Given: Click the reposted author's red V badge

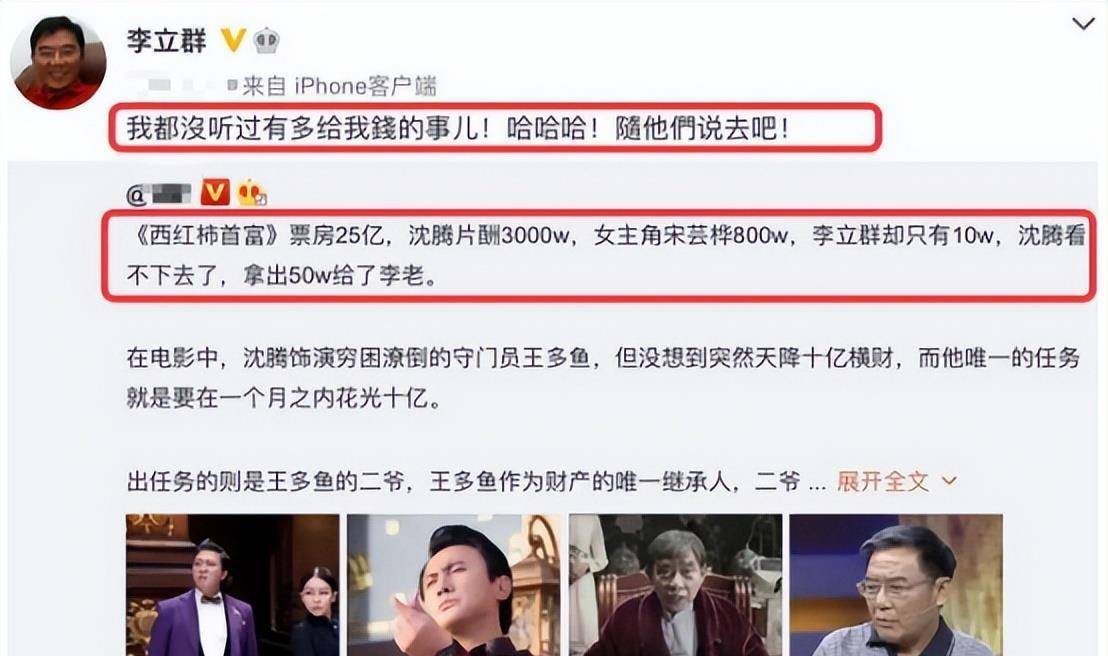Looking at the screenshot, I should click(216, 192).
